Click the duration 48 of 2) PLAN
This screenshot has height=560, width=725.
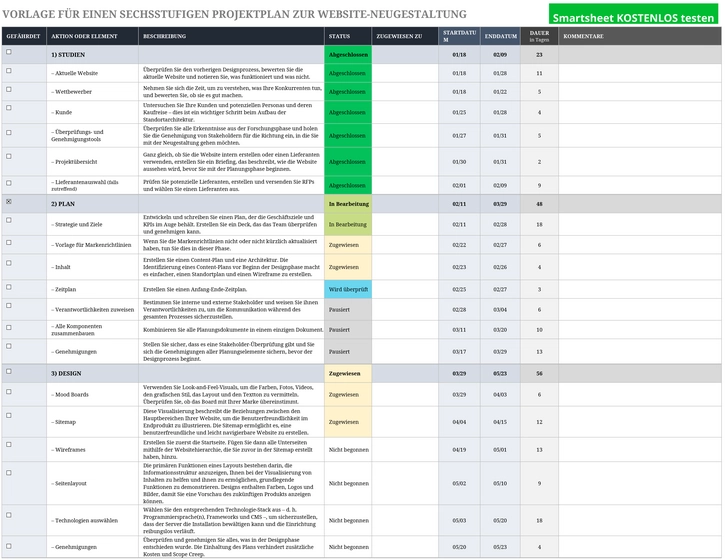tap(539, 204)
